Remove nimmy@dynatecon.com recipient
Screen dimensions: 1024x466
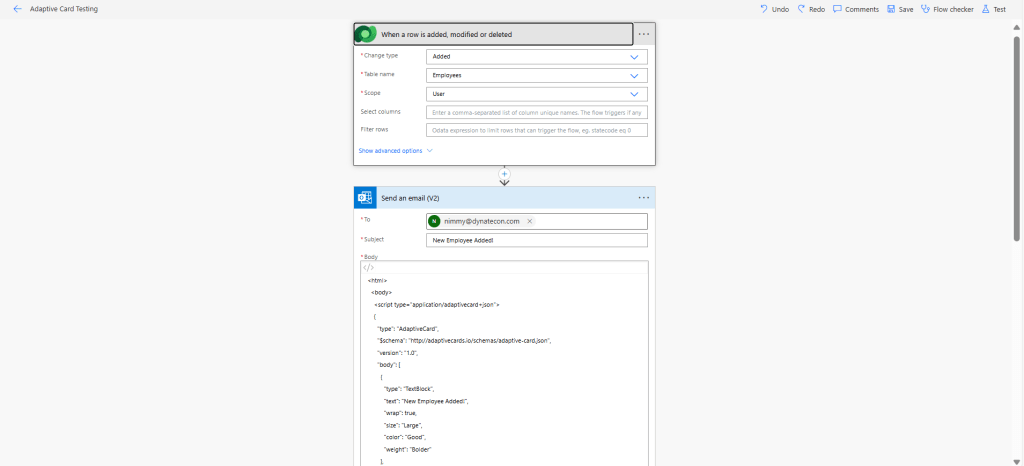pyautogui.click(x=530, y=221)
